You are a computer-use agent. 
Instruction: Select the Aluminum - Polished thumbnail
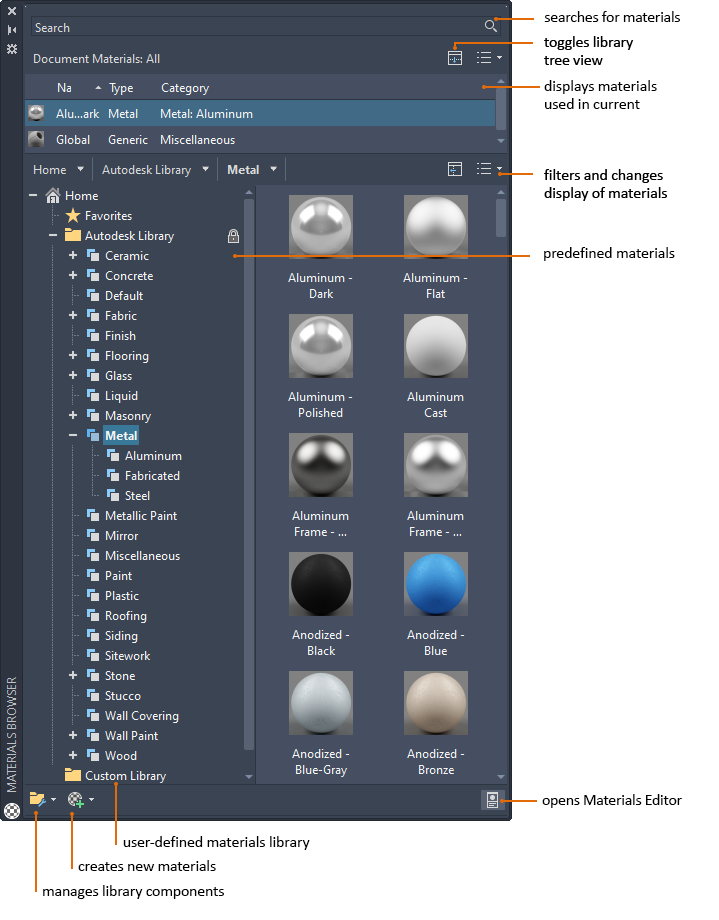tap(320, 346)
